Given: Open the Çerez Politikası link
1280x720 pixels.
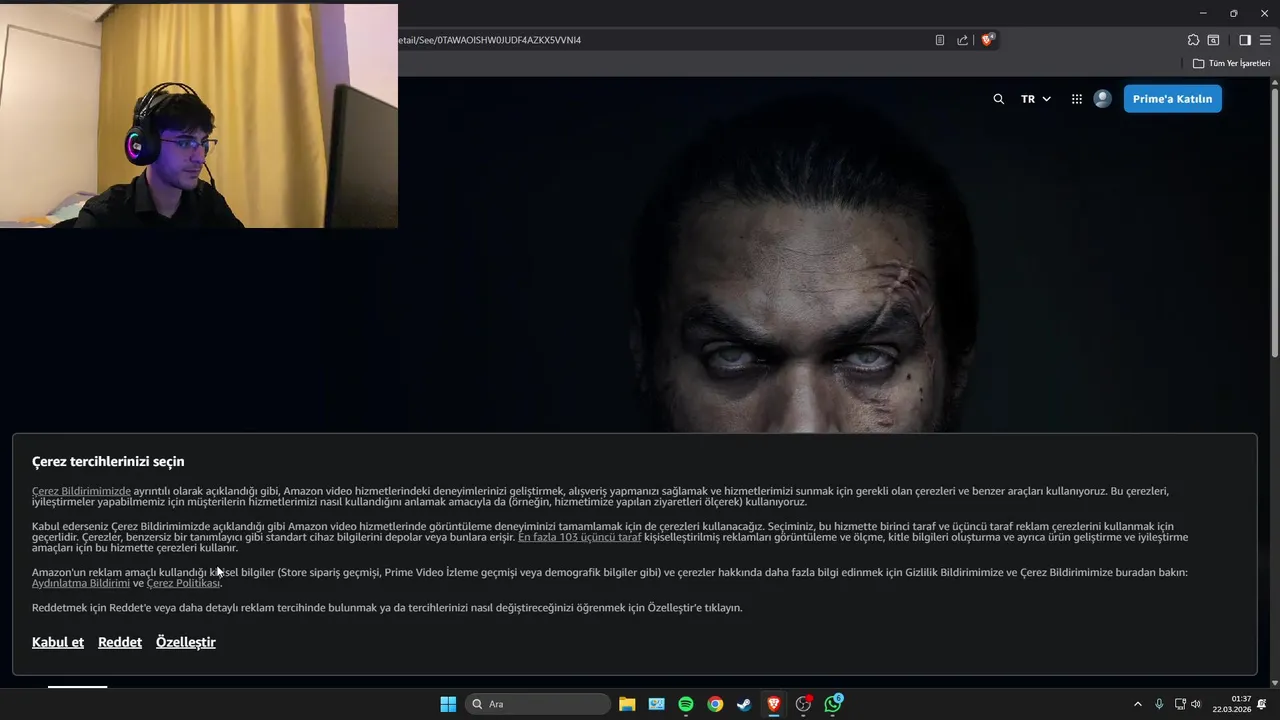Looking at the screenshot, I should [184, 583].
